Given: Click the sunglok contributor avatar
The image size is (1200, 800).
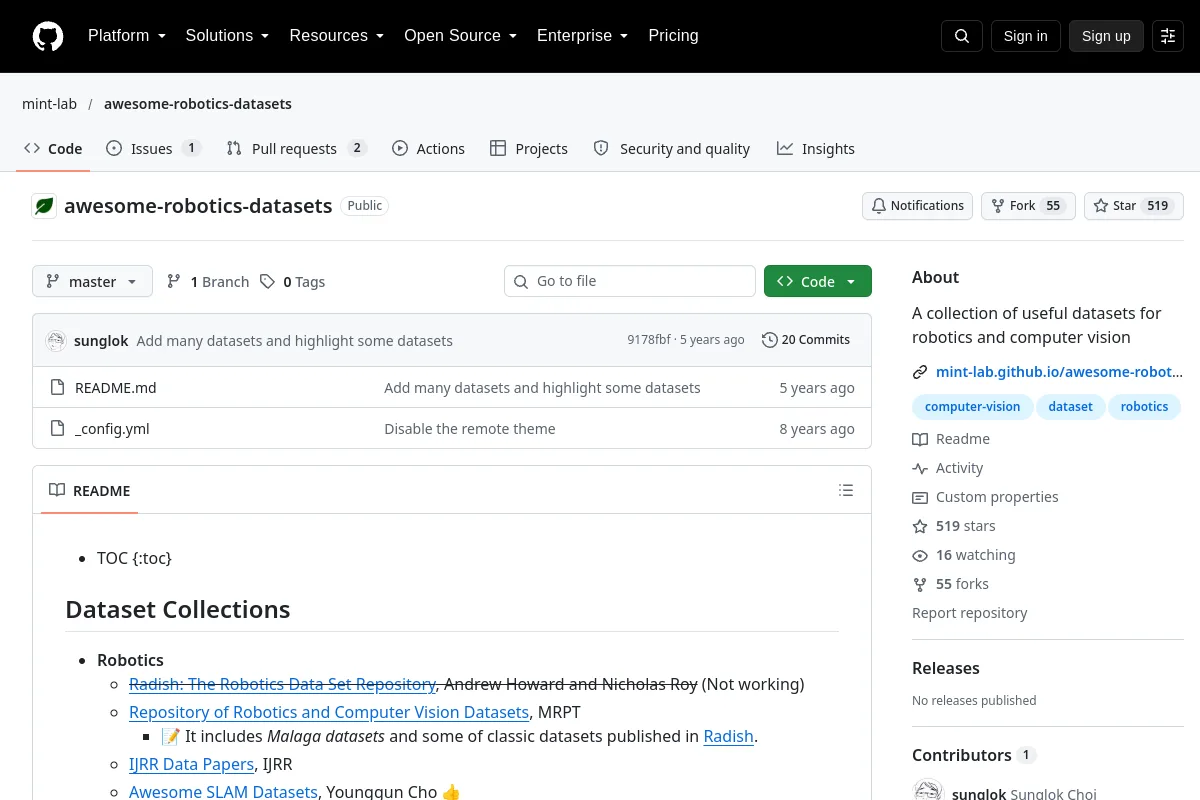Looking at the screenshot, I should pyautogui.click(x=928, y=792).
